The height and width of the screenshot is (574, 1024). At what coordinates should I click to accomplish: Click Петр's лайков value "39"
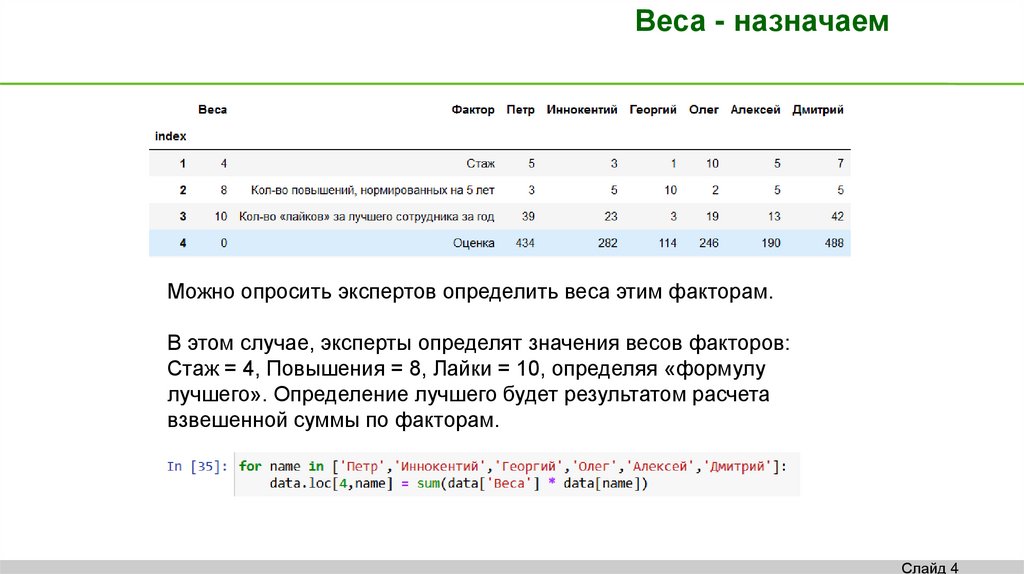coord(528,216)
